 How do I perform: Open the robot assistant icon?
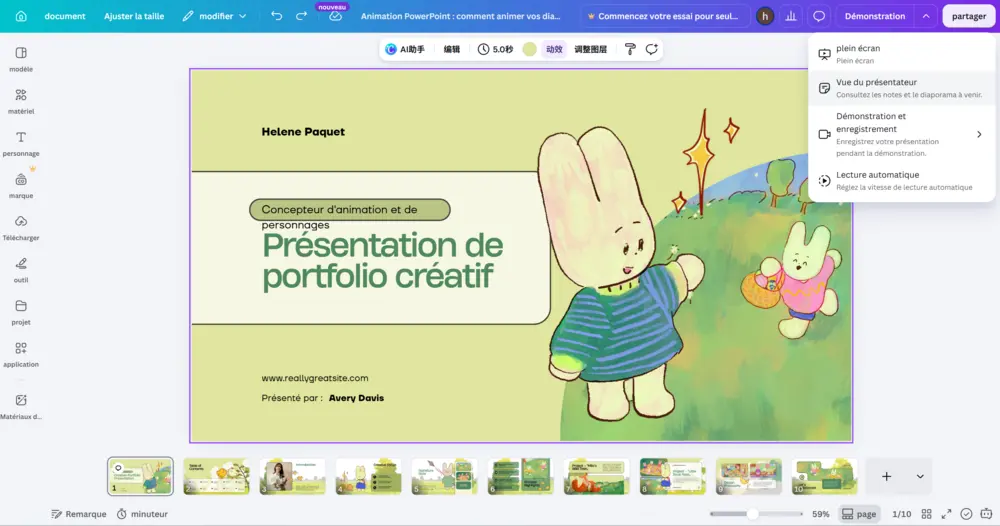(987, 514)
